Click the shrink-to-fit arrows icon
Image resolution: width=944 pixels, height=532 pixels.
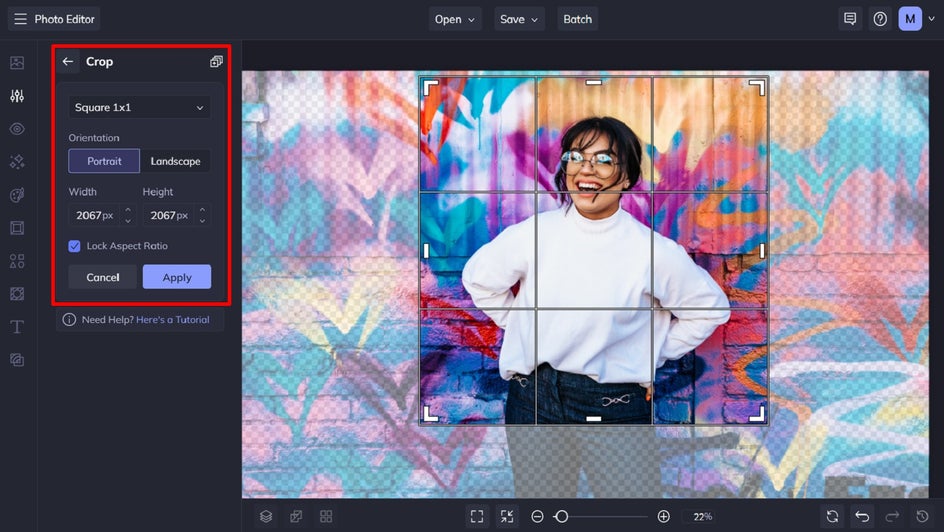pyautogui.click(x=507, y=516)
